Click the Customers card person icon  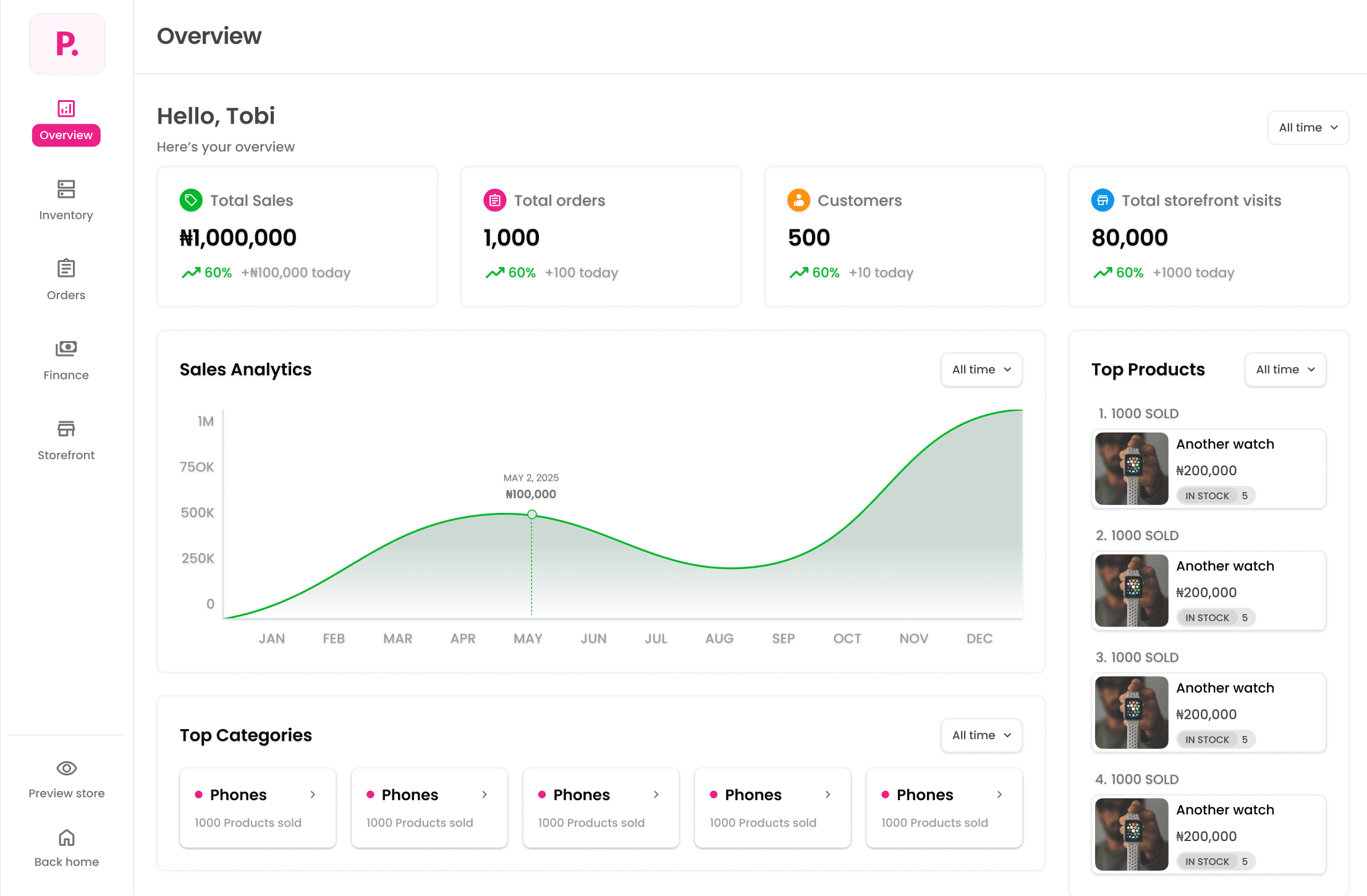click(798, 200)
